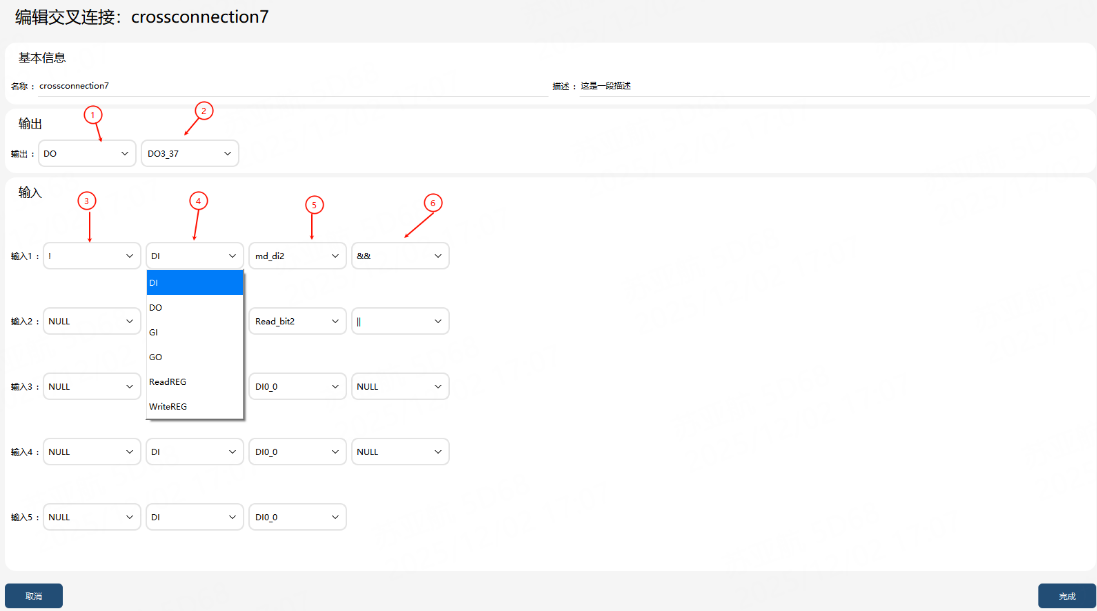Open the Read_bit2 signal dropdown

(297, 321)
